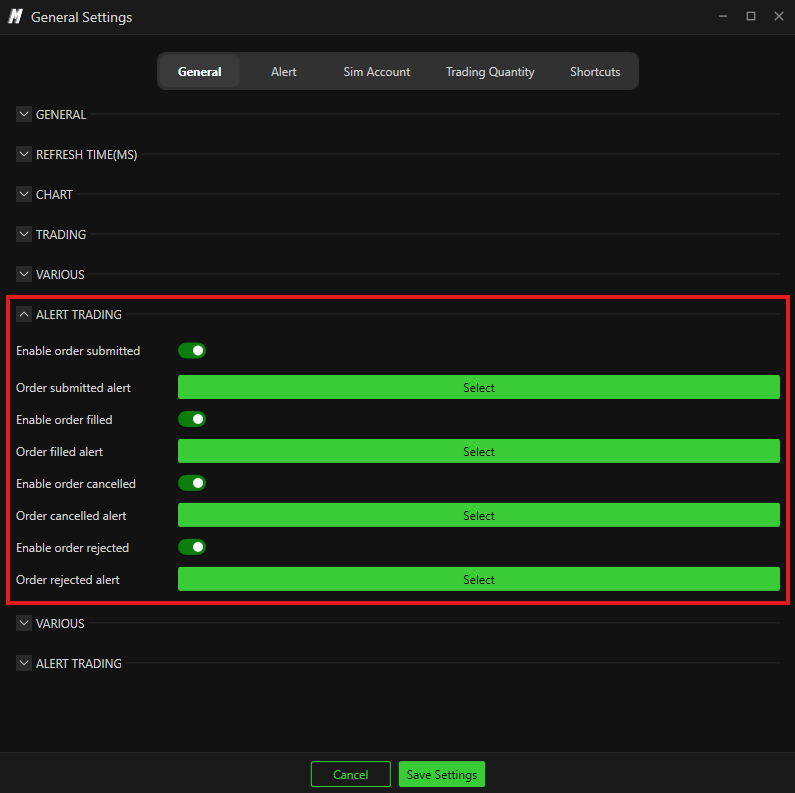Image resolution: width=795 pixels, height=793 pixels.
Task: Toggle the Enable order cancelled switch
Action: pyautogui.click(x=192, y=483)
